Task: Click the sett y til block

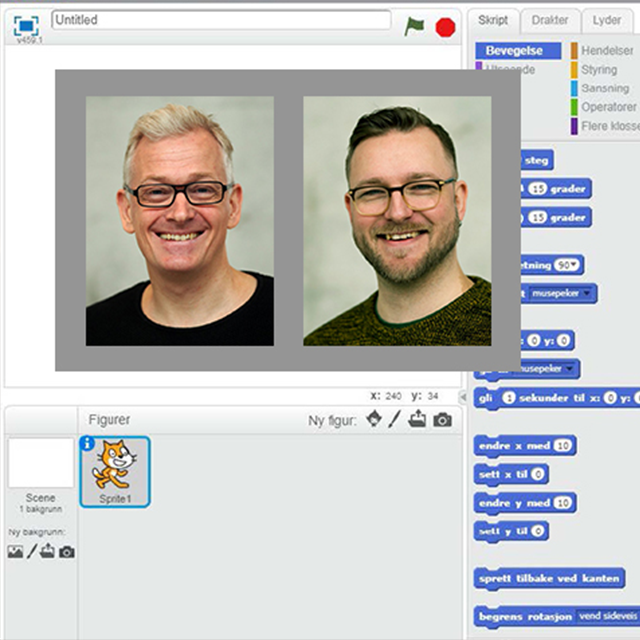Action: (x=511, y=531)
